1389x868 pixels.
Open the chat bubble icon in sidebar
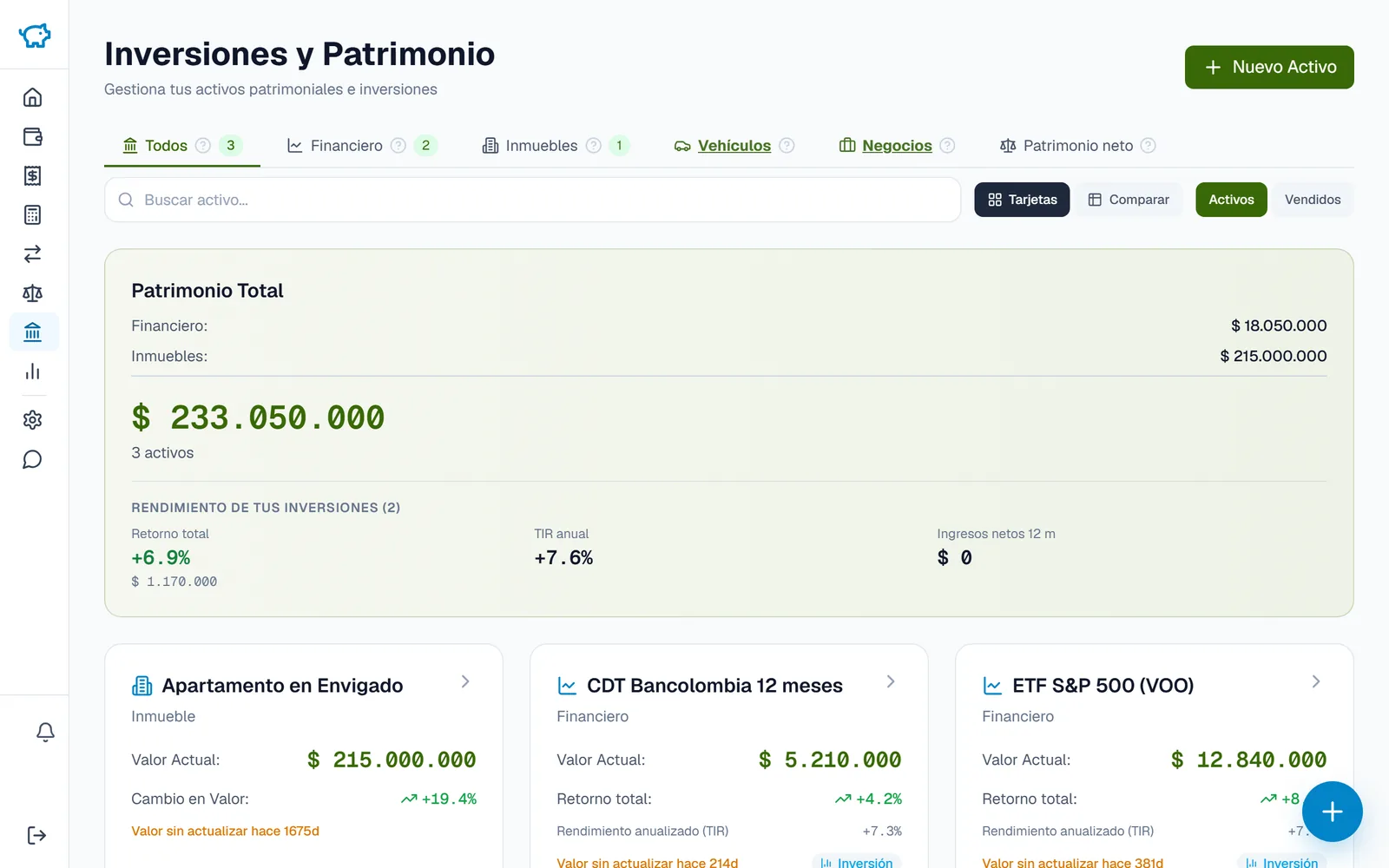tap(33, 459)
